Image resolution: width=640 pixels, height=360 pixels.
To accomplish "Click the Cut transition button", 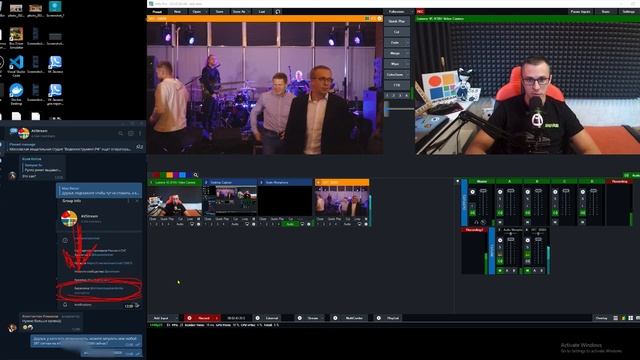I will tap(397, 32).
